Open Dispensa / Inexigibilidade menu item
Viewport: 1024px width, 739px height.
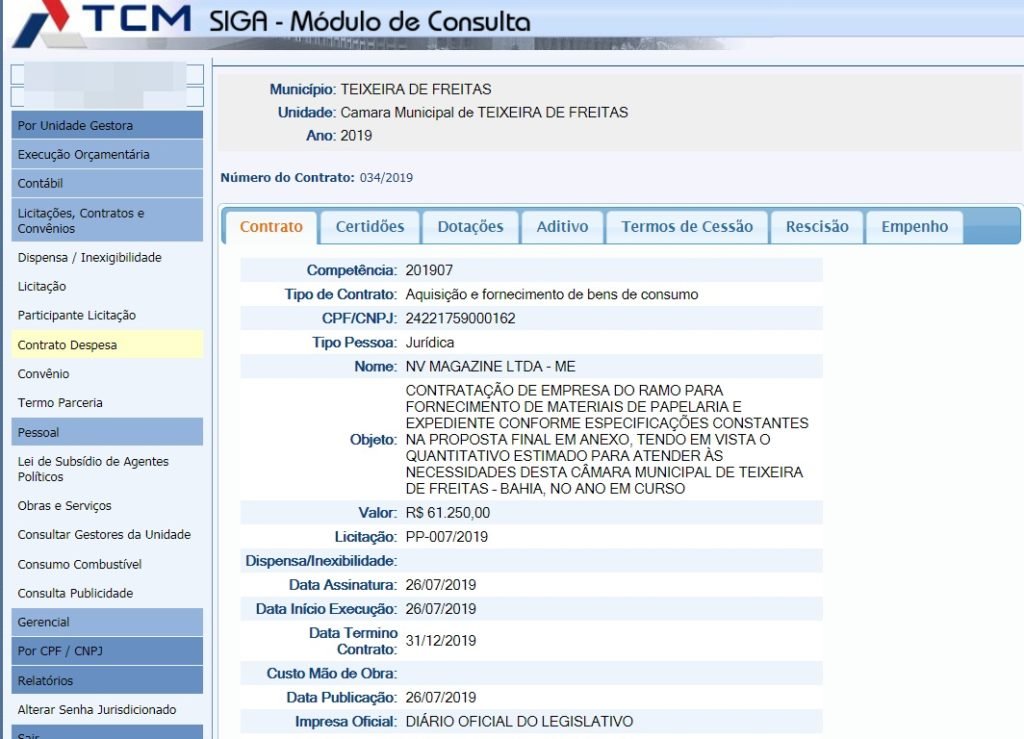pyautogui.click(x=89, y=257)
